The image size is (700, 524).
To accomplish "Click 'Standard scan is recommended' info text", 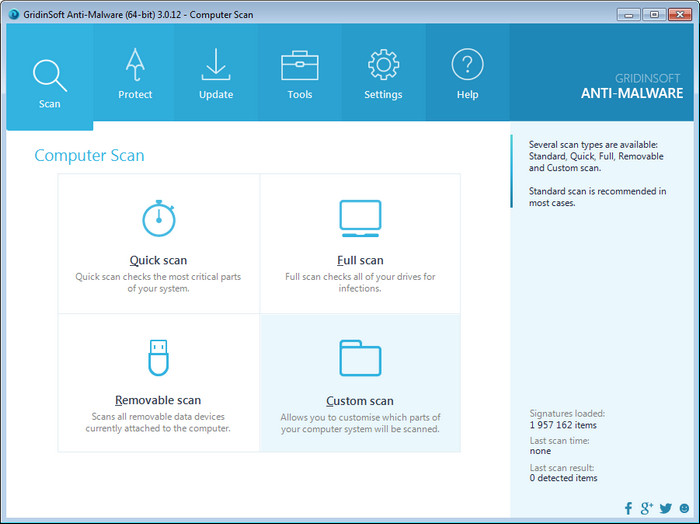I will click(597, 197).
